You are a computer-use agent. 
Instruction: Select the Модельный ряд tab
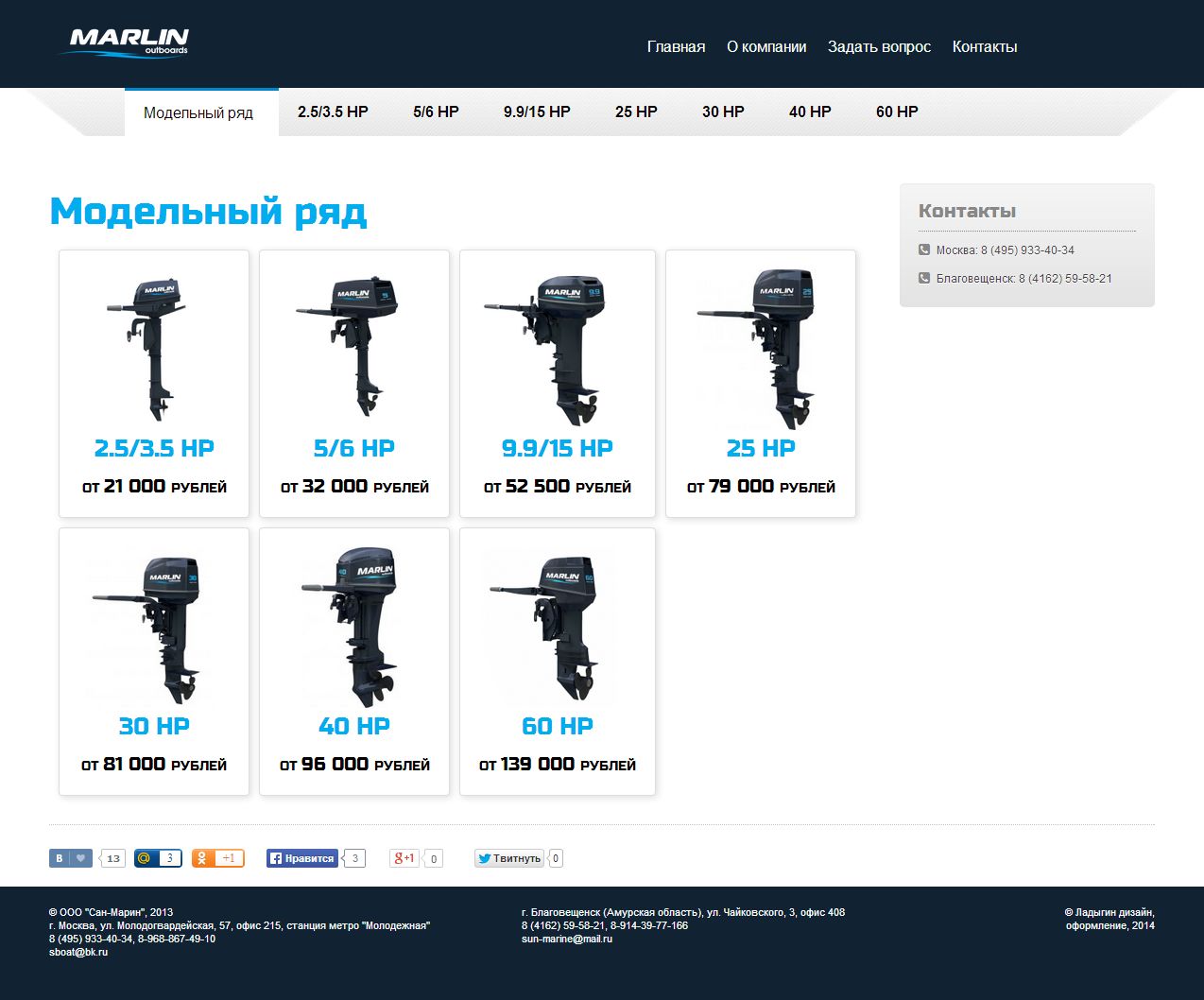[x=198, y=112]
